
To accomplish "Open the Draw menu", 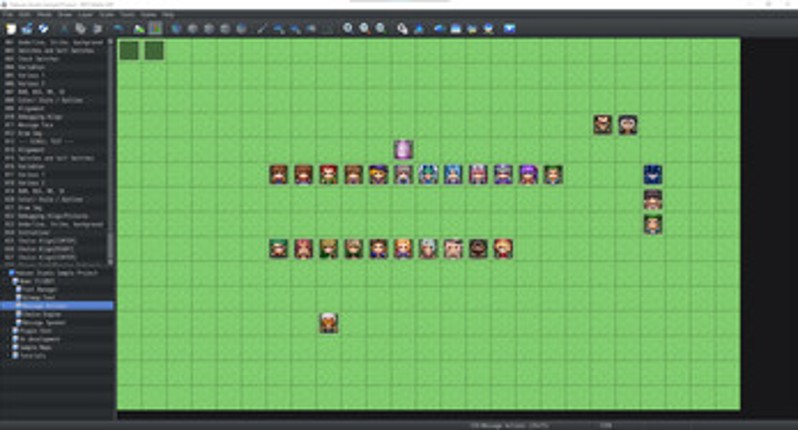I will click(x=65, y=15).
